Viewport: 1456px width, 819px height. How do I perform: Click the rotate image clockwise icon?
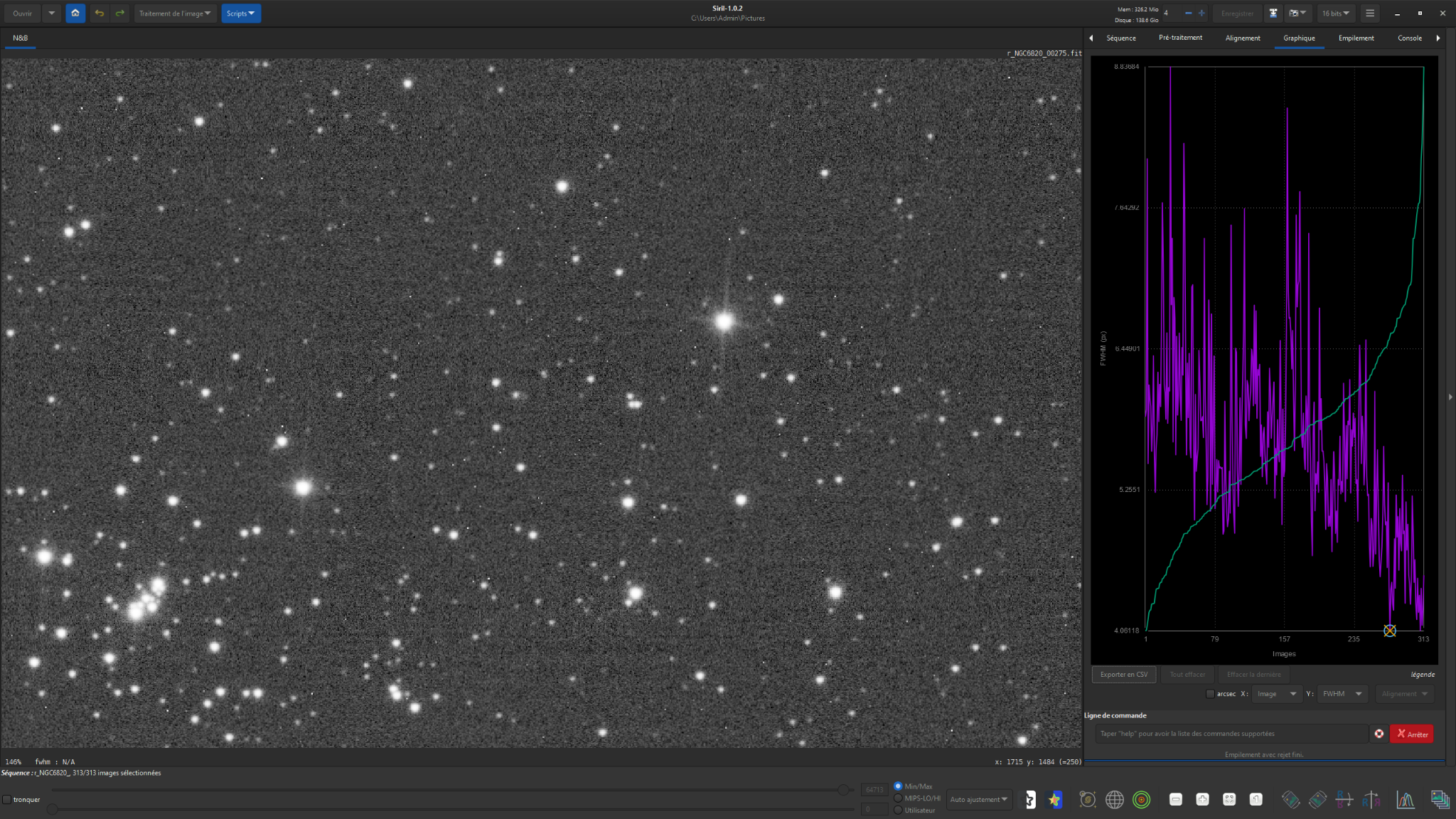coord(1317,800)
